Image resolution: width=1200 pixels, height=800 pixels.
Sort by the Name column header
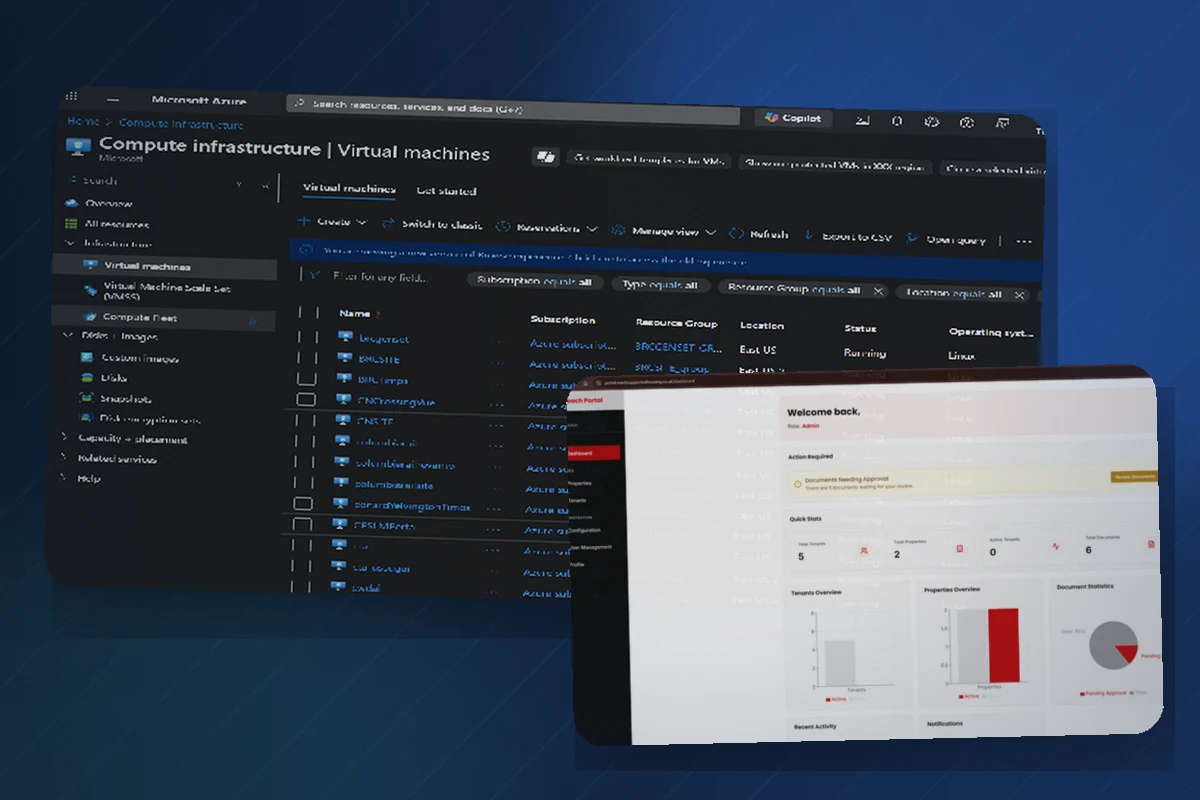(x=355, y=313)
